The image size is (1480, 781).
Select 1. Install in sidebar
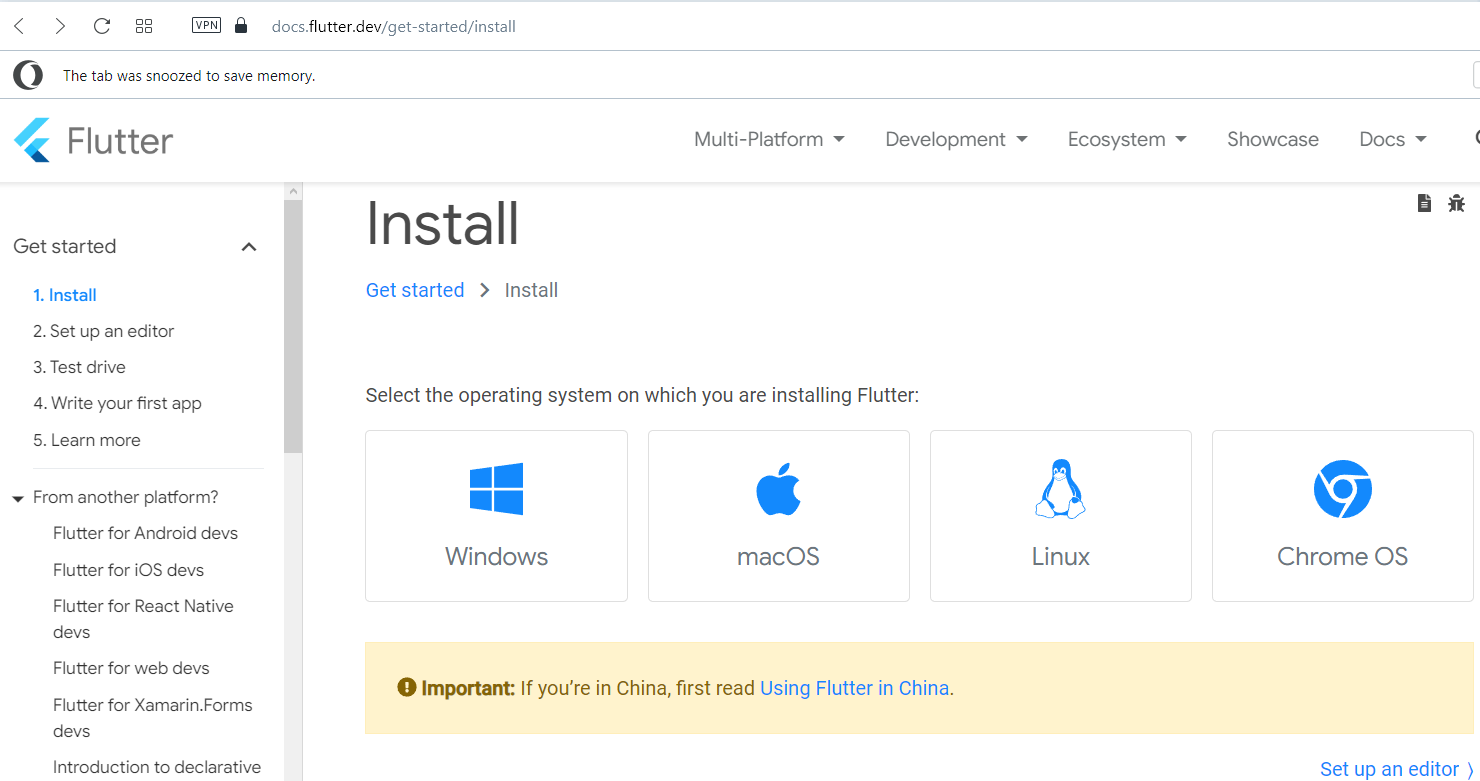(x=65, y=295)
